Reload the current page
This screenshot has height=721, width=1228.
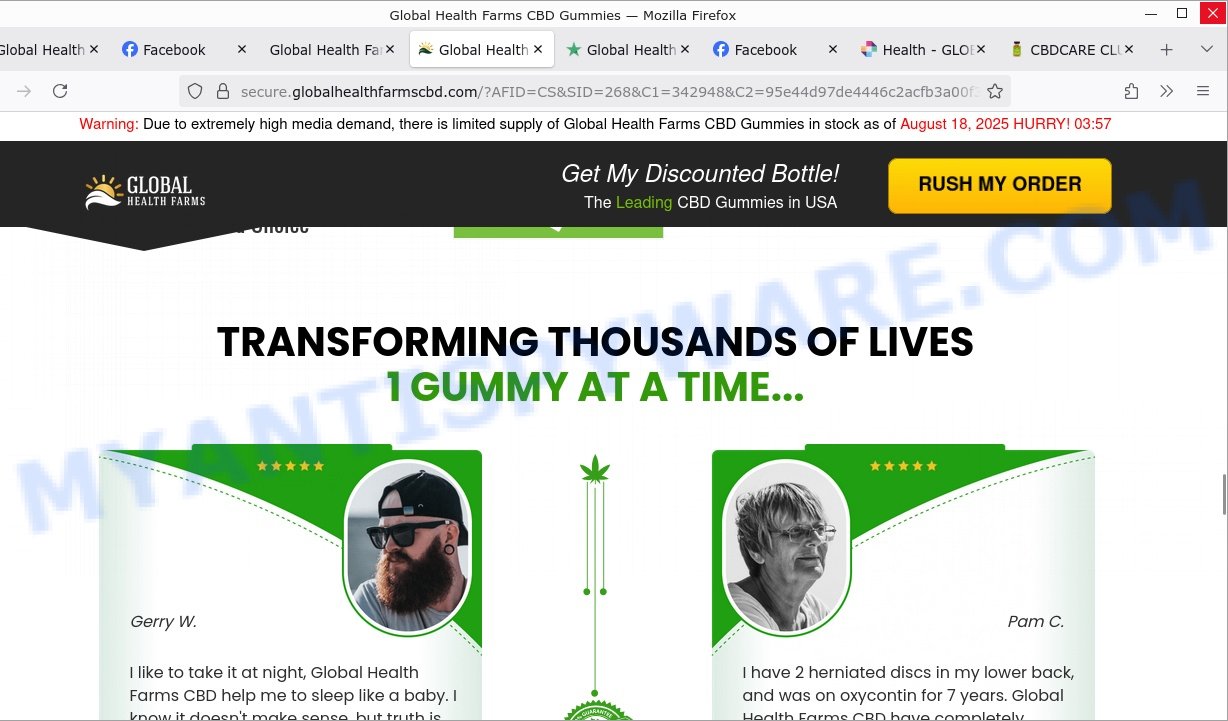point(60,91)
